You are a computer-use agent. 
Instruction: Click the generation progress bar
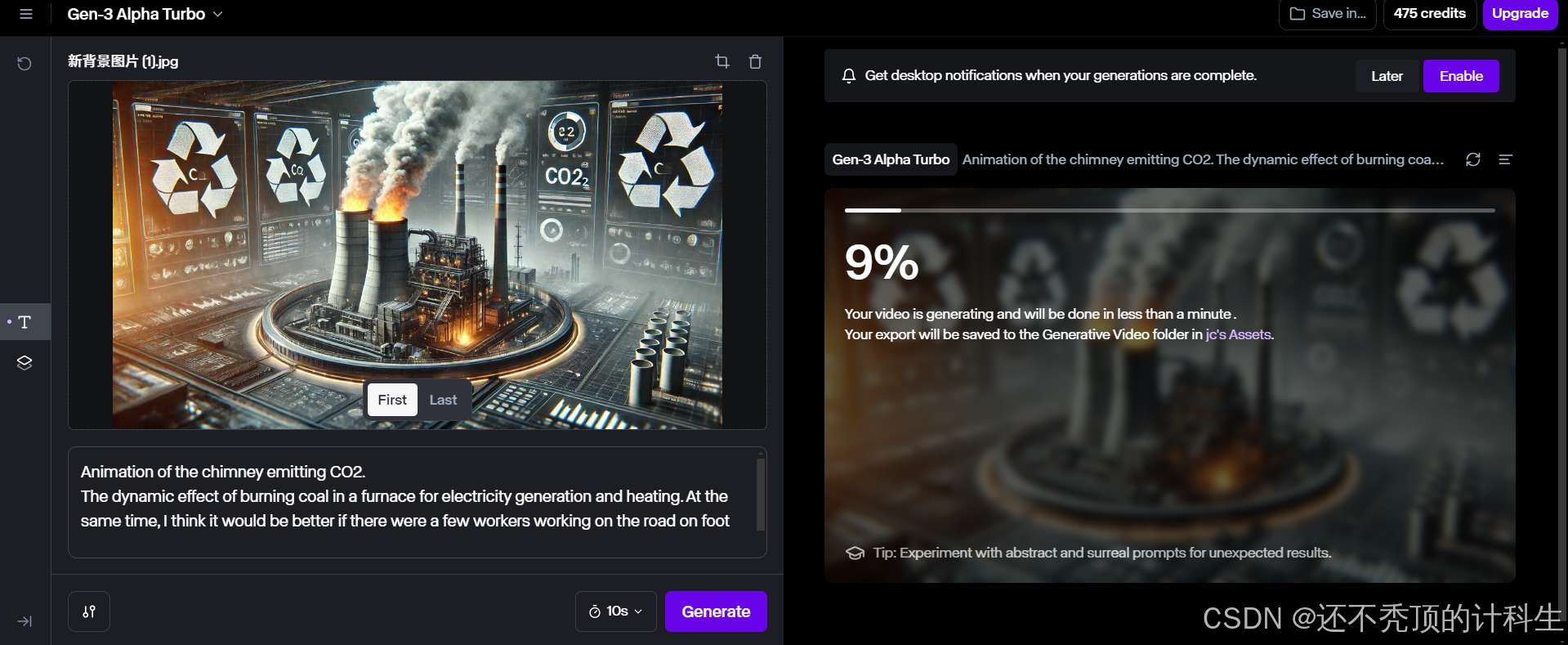[x=1170, y=210]
